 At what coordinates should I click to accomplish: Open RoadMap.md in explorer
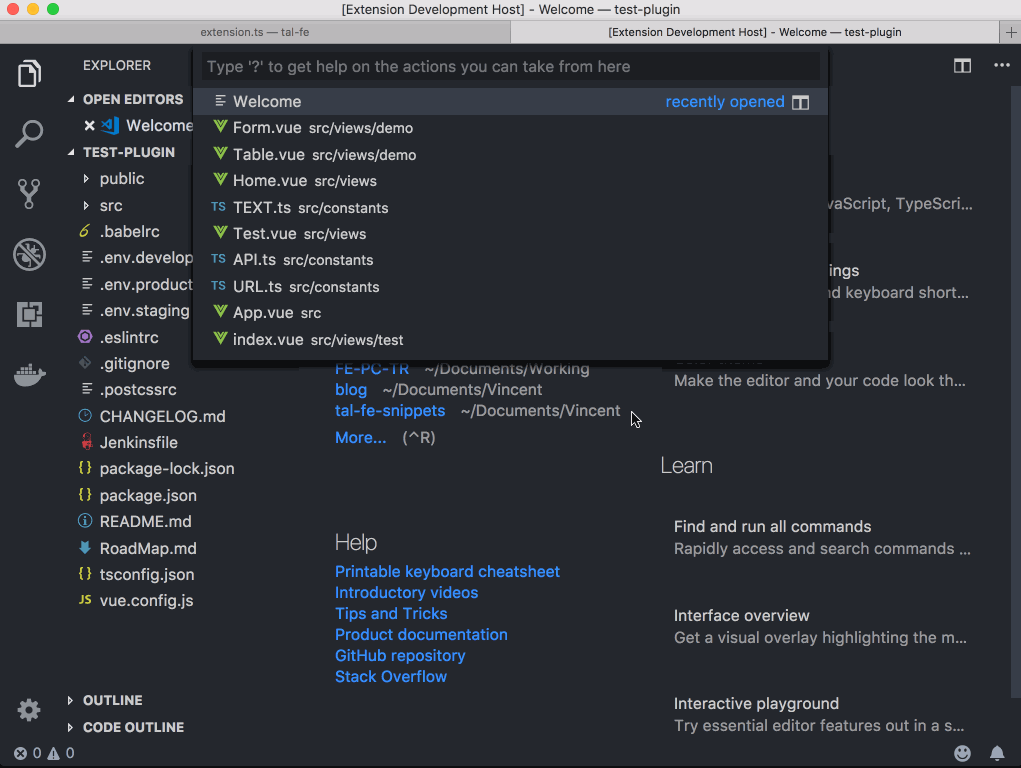148,548
